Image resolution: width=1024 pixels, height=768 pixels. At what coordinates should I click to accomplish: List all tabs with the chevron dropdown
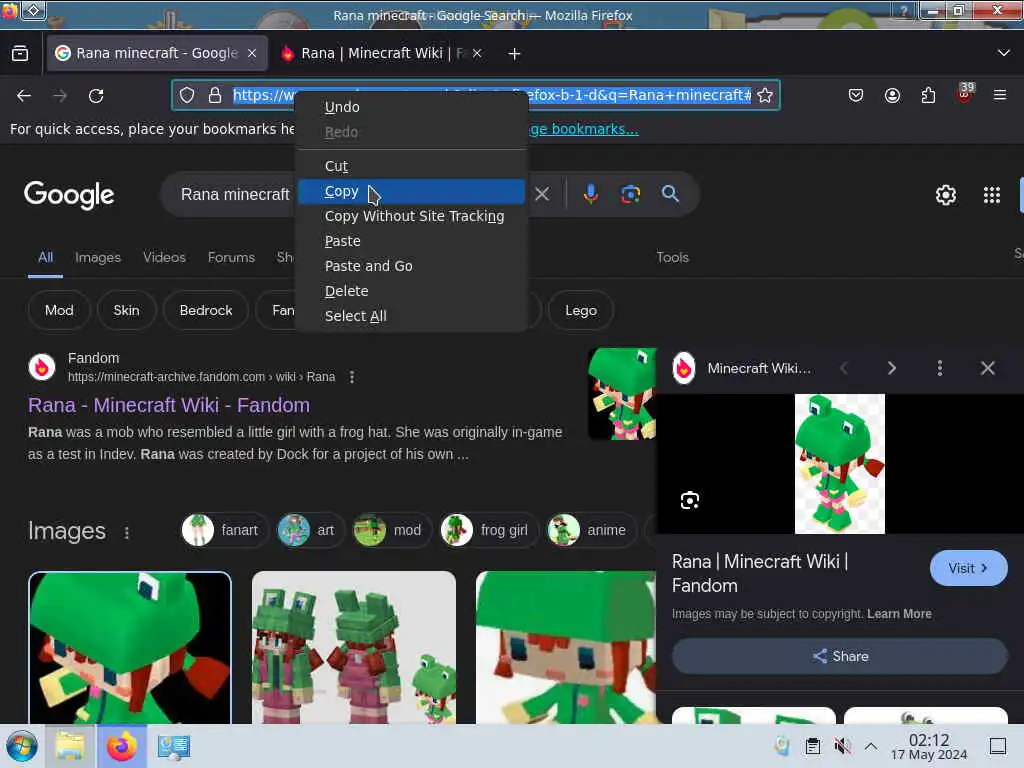(1004, 53)
